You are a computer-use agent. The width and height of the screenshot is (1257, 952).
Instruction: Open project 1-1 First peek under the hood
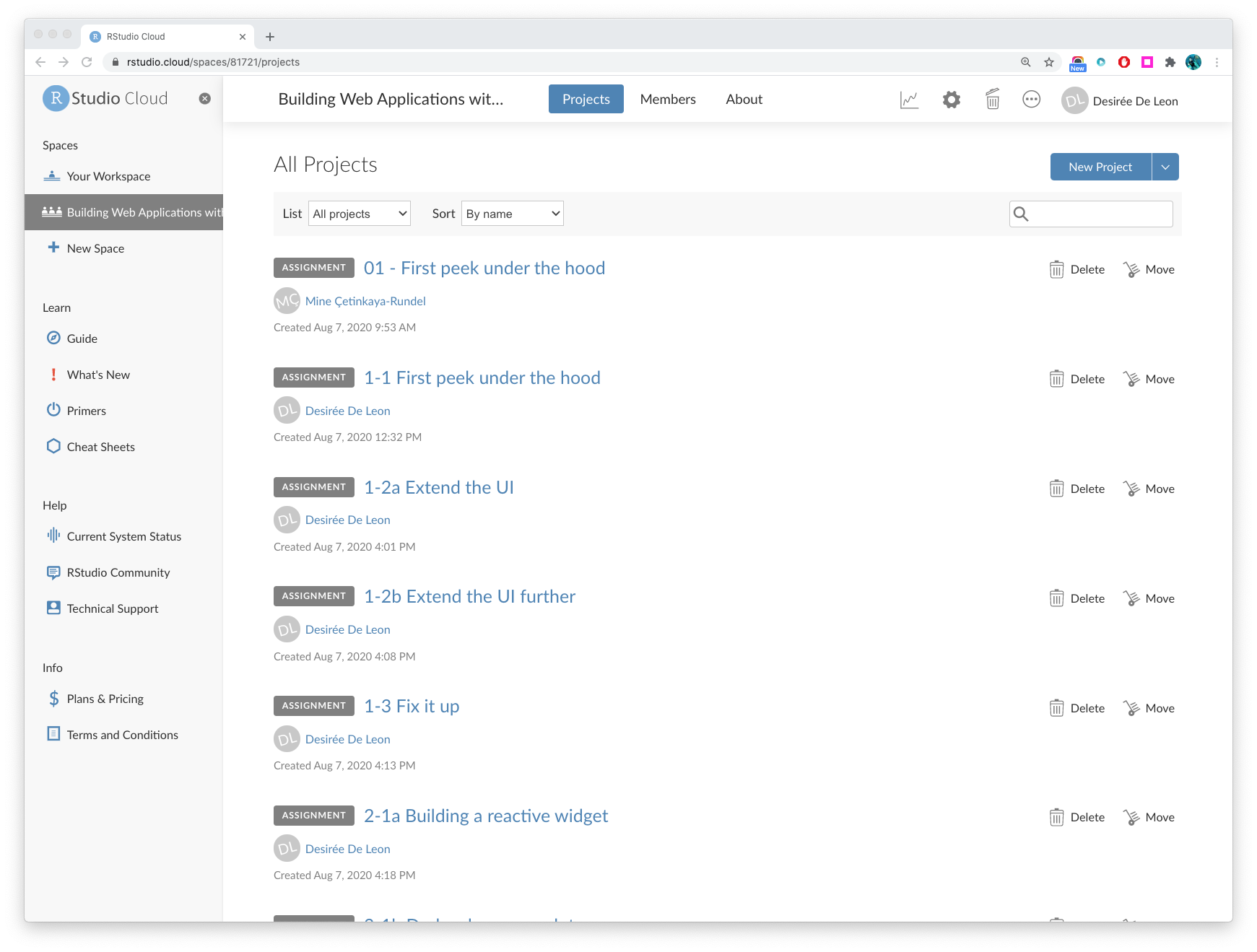tap(482, 378)
